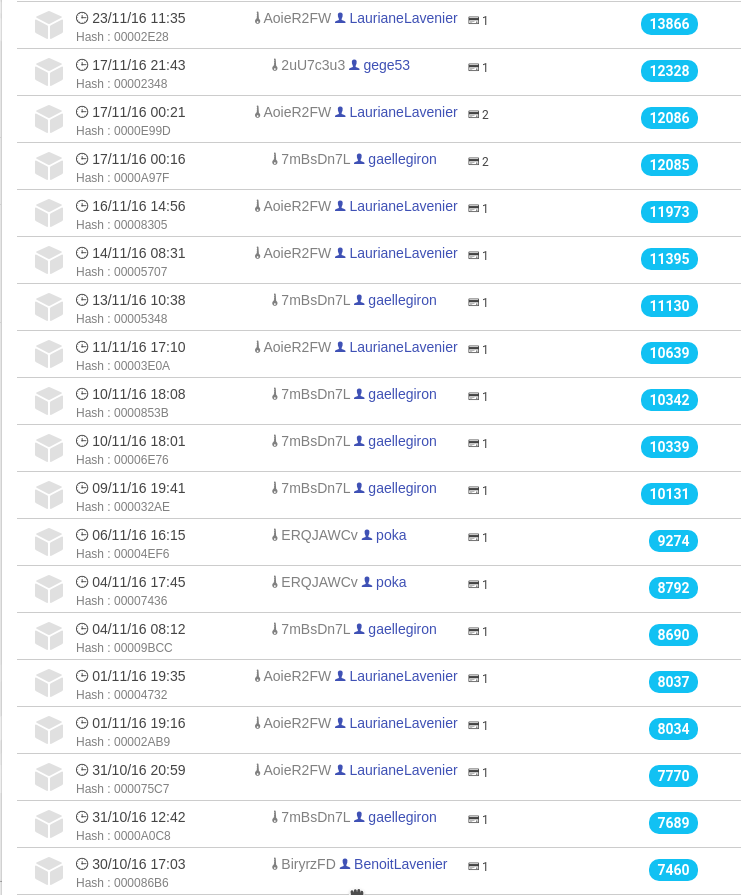Click the block number badge 12328
Viewport: 756px width, 895px height.
coord(669,71)
